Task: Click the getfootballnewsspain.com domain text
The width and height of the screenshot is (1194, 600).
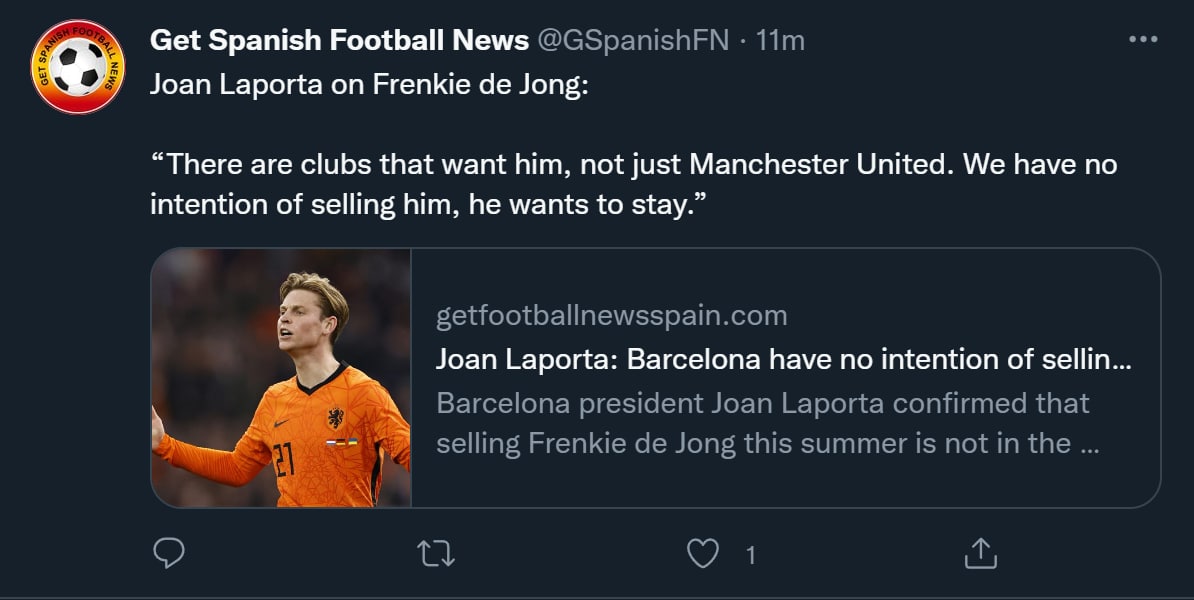Action: pyautogui.click(x=611, y=316)
